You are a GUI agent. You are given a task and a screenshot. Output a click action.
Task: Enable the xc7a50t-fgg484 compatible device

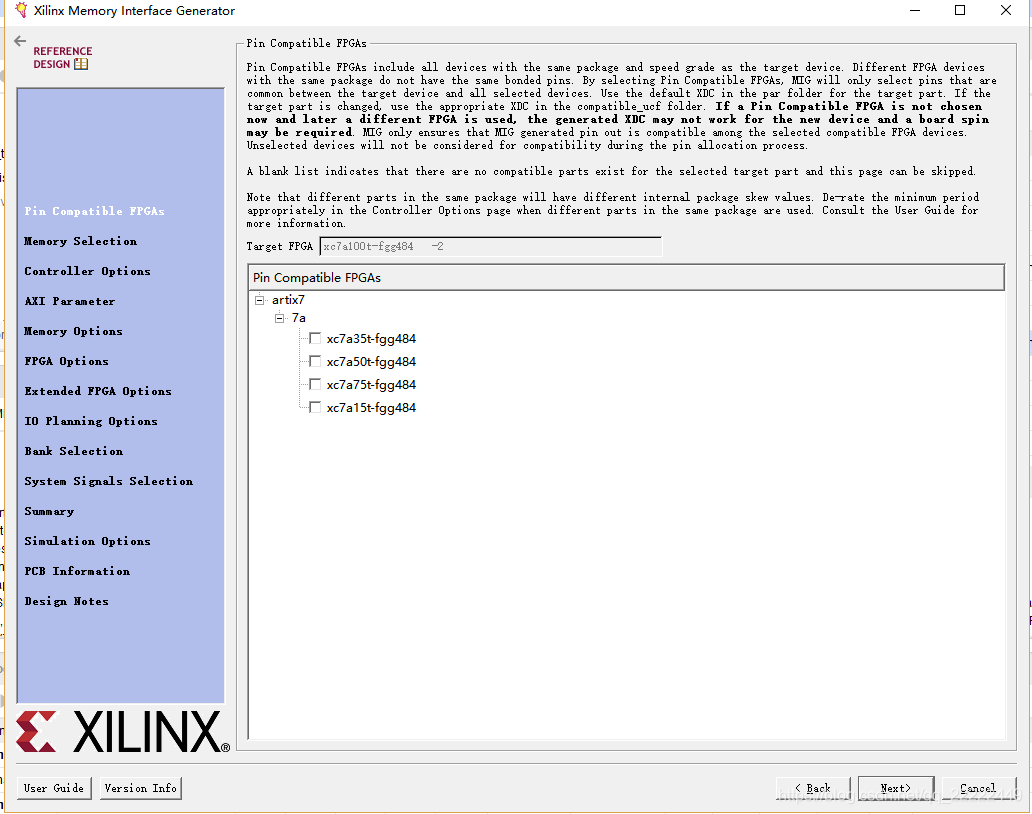pos(315,361)
